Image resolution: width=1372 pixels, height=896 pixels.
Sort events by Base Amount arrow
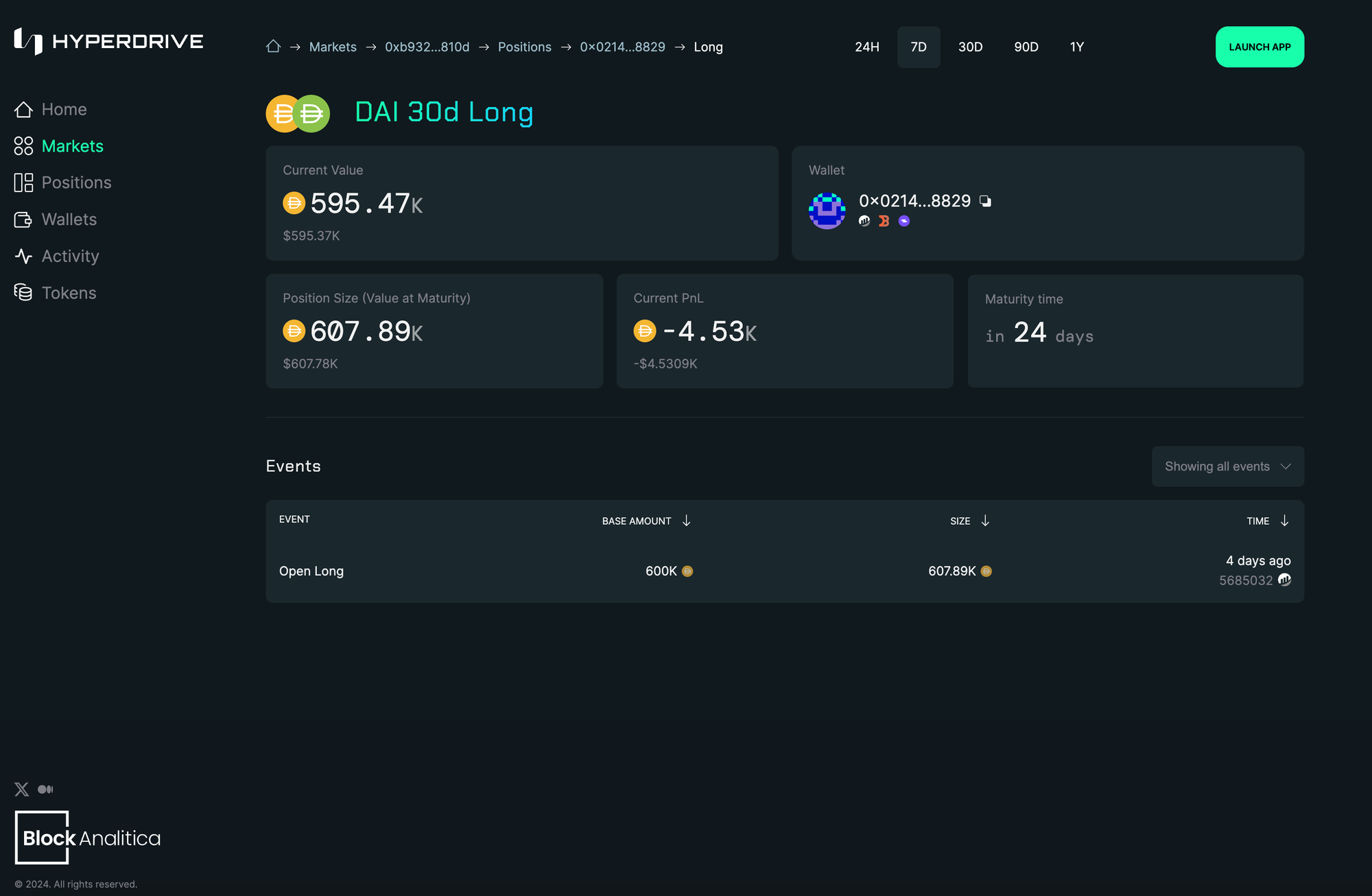click(686, 521)
